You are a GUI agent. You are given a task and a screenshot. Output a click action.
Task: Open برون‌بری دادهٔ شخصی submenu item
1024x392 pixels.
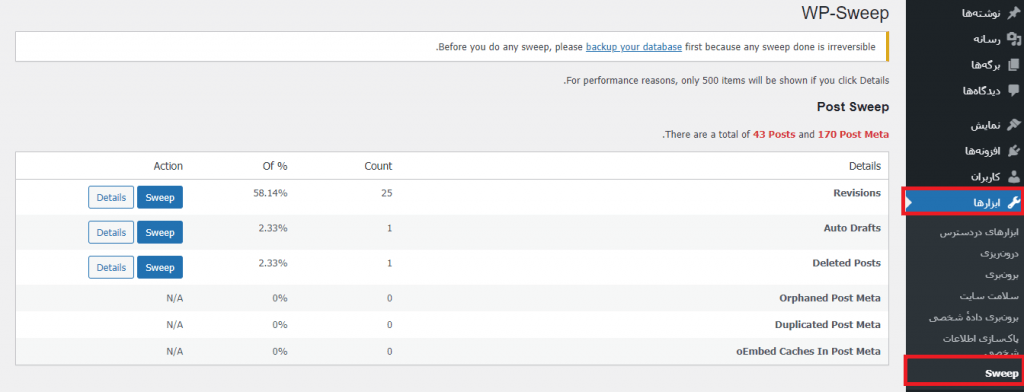[974, 318]
